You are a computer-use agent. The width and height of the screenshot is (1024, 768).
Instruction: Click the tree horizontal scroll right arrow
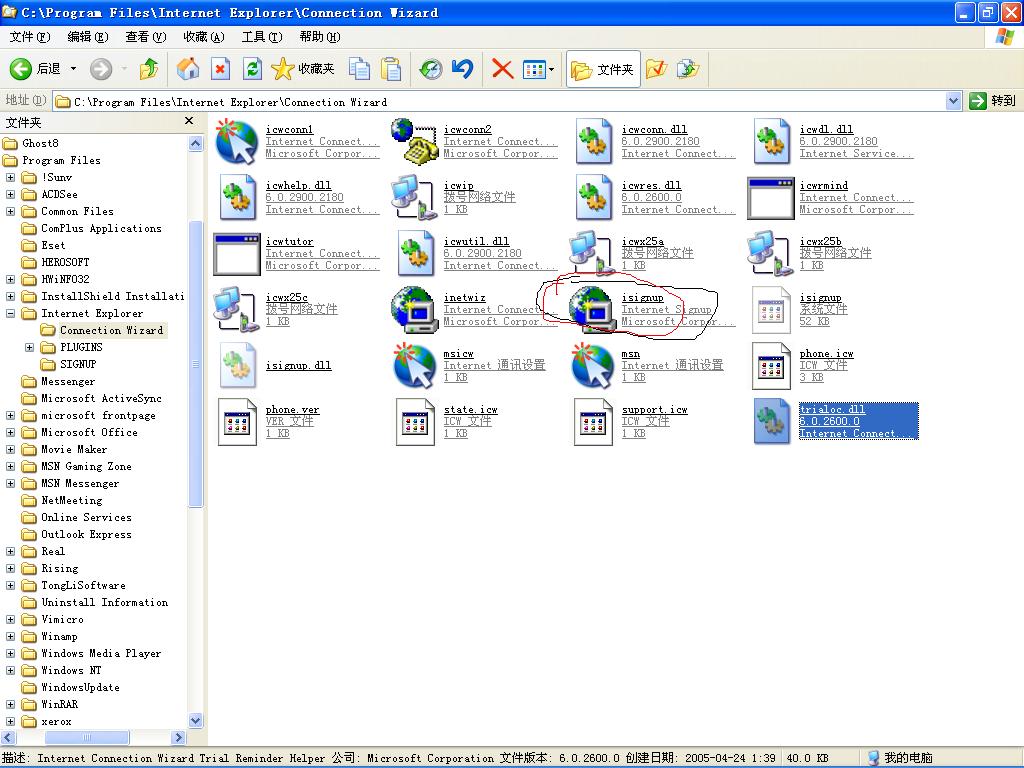pos(178,737)
